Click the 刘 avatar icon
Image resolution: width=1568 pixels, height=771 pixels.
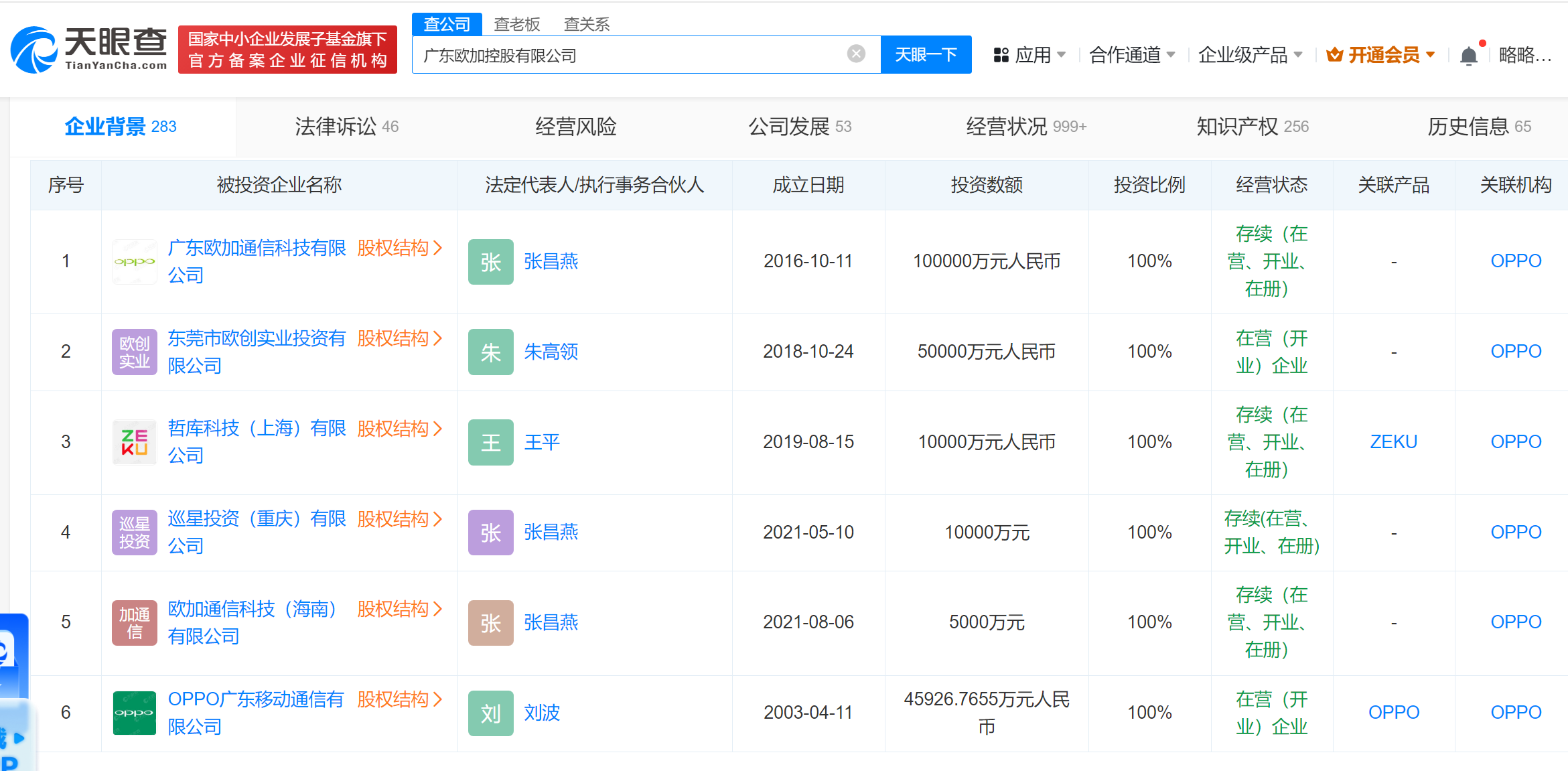tap(491, 713)
